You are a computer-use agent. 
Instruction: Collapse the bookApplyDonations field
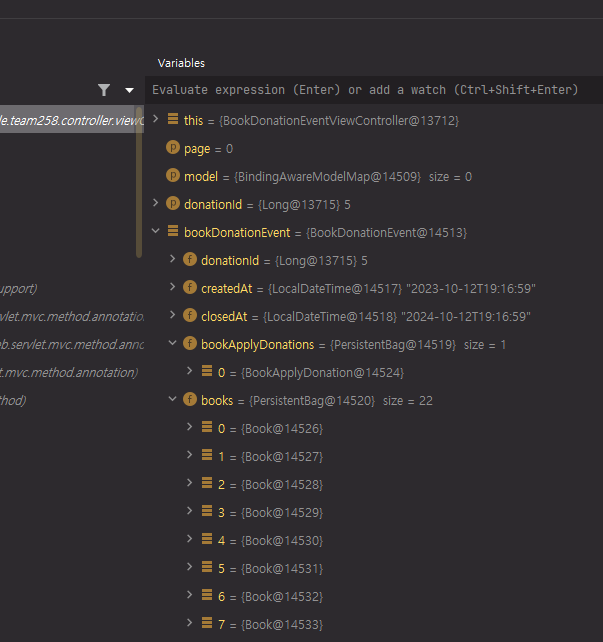(172, 343)
